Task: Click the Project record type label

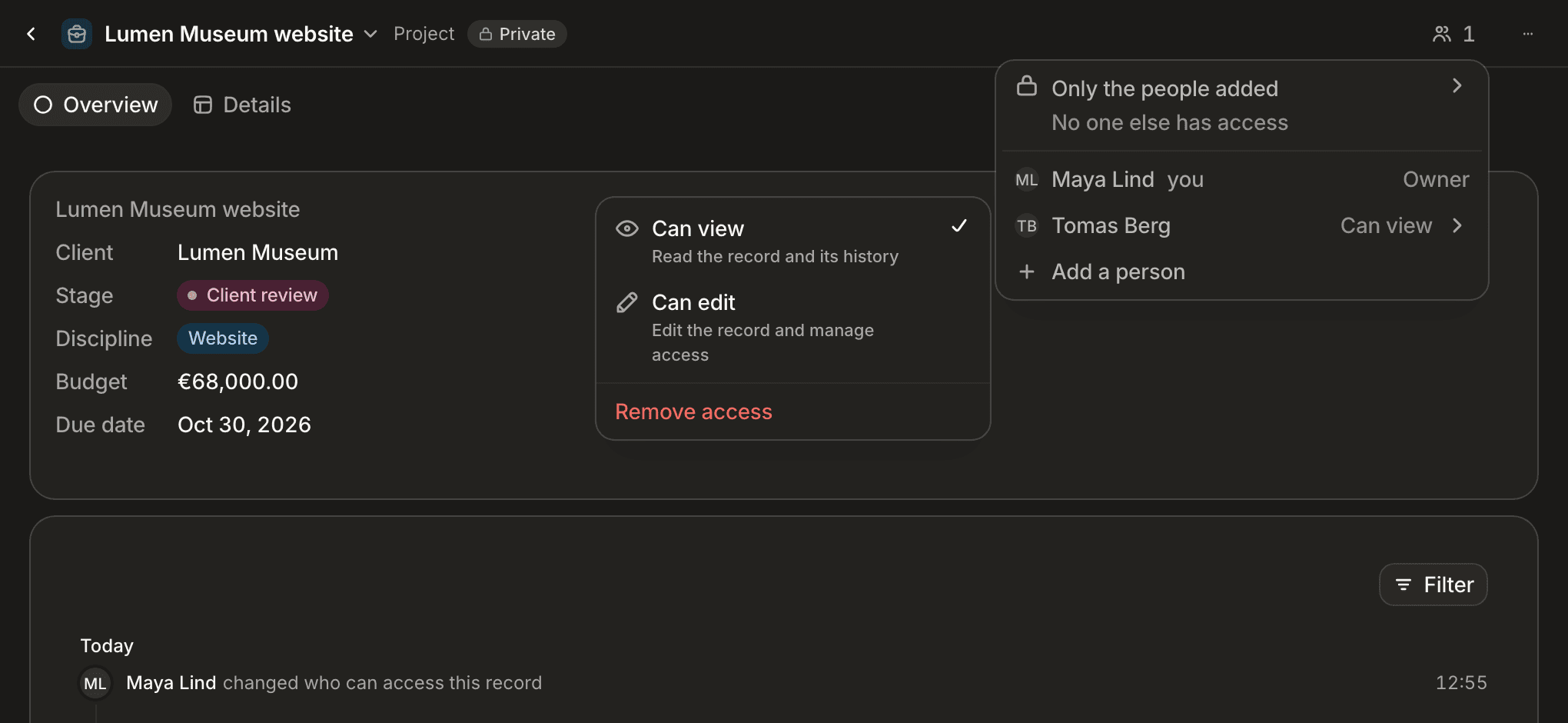Action: coord(424,34)
